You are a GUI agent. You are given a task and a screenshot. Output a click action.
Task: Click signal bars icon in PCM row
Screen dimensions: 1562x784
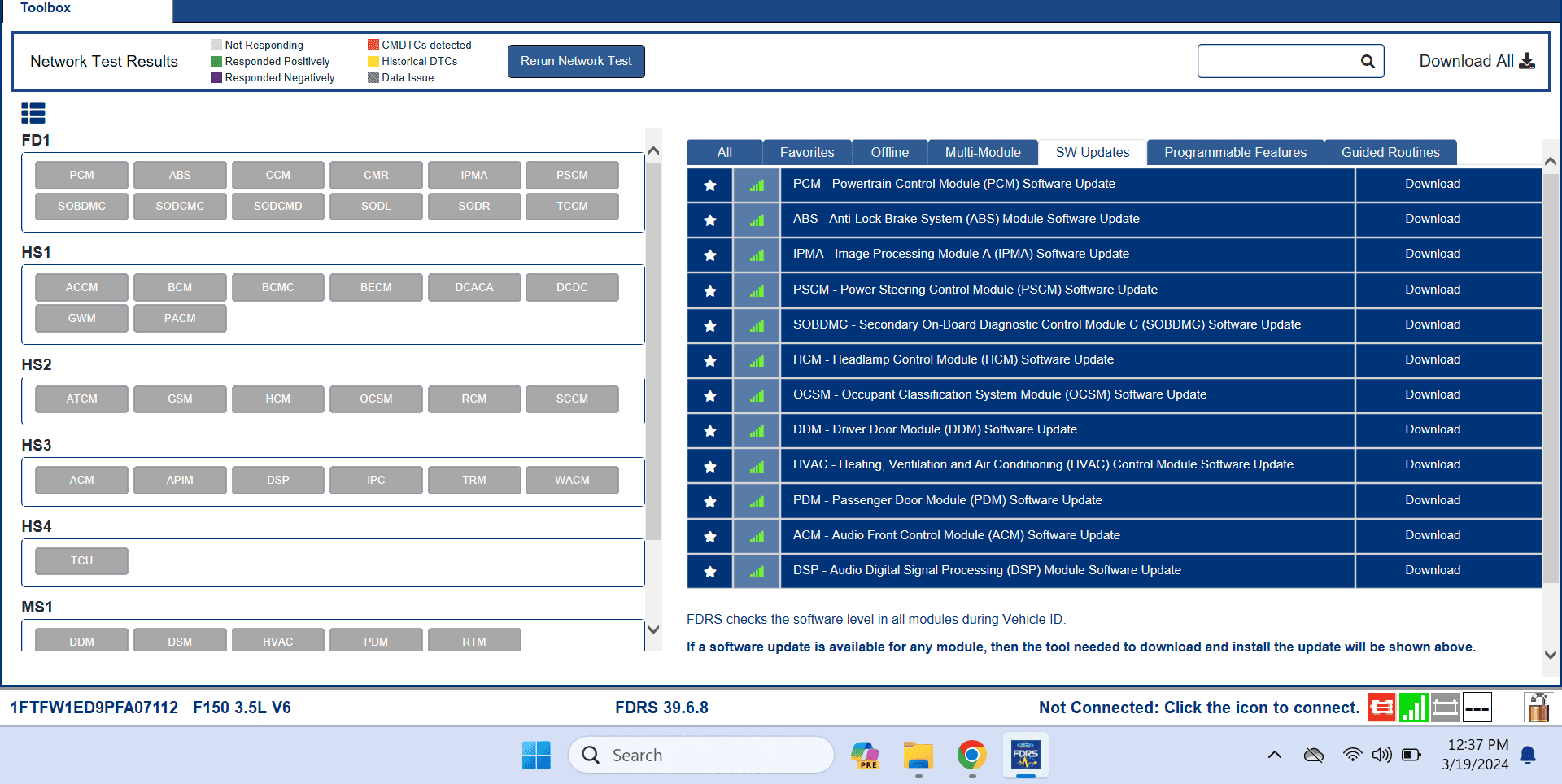[x=757, y=185]
